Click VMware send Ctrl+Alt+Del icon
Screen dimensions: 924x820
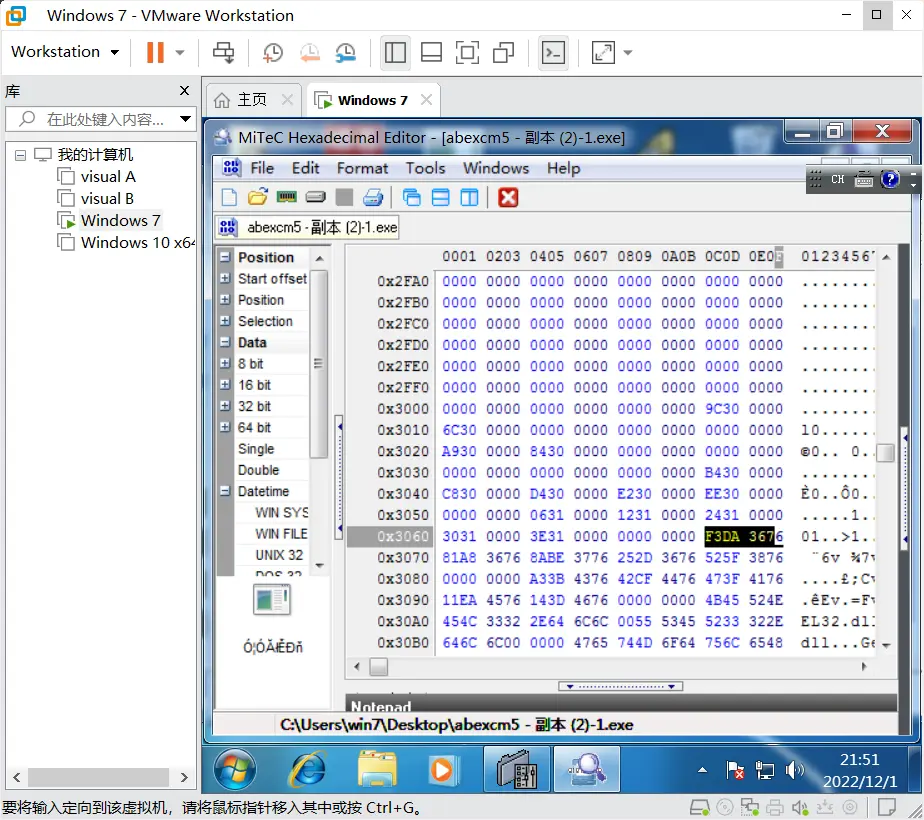[224, 53]
